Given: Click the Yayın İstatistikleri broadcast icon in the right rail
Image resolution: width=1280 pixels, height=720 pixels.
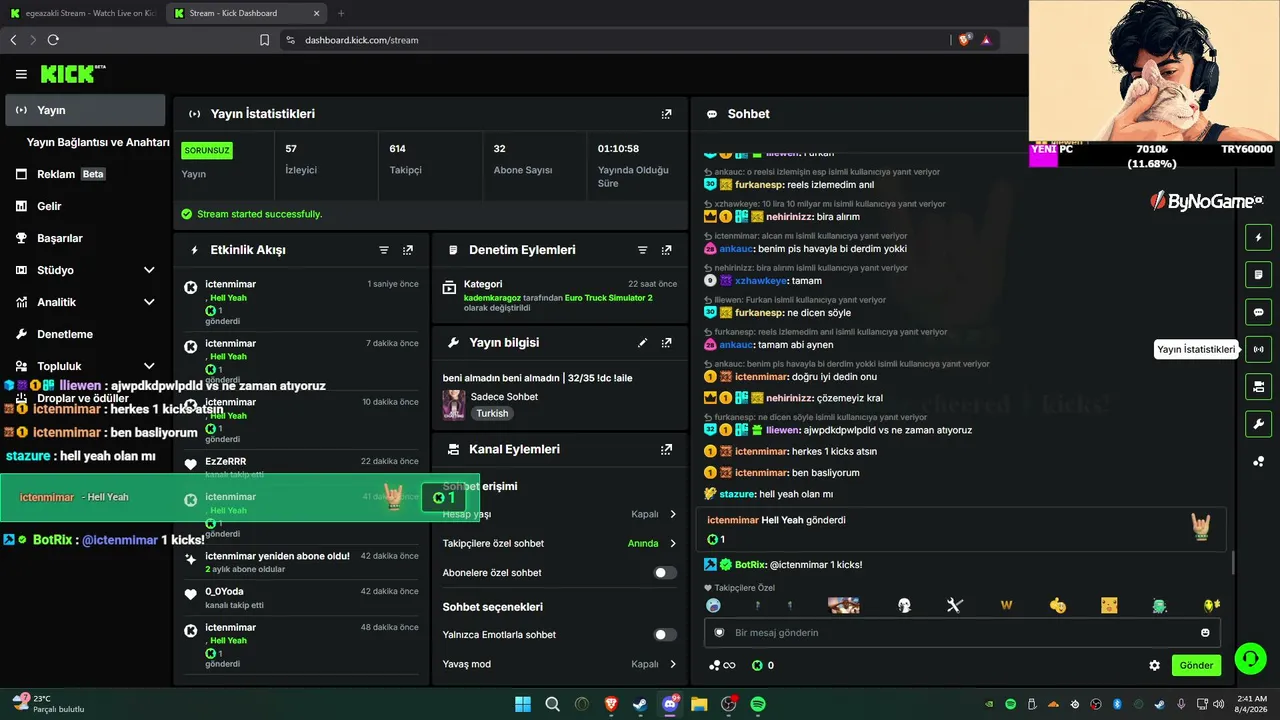Looking at the screenshot, I should click(x=1258, y=349).
